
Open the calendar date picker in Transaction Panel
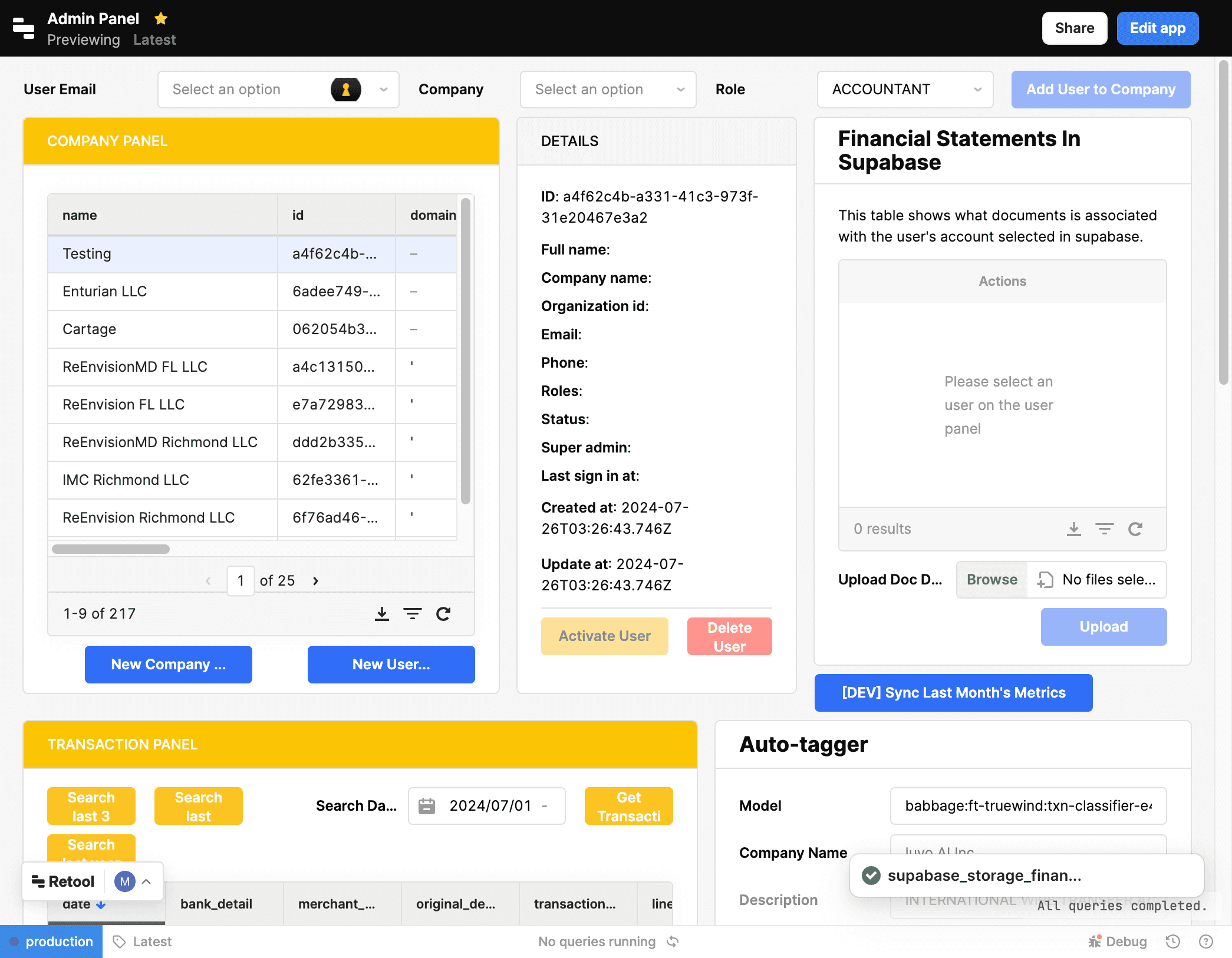pos(428,805)
